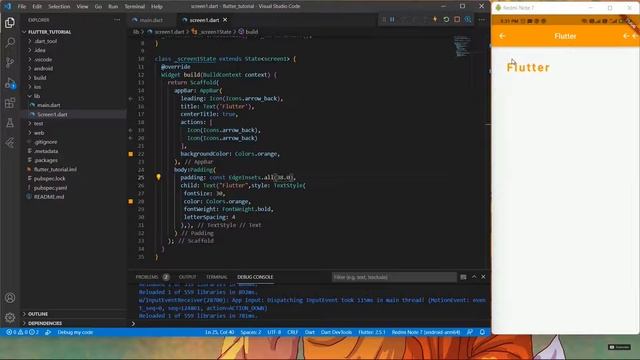Maximize the bottom panel with chevron

point(474,277)
